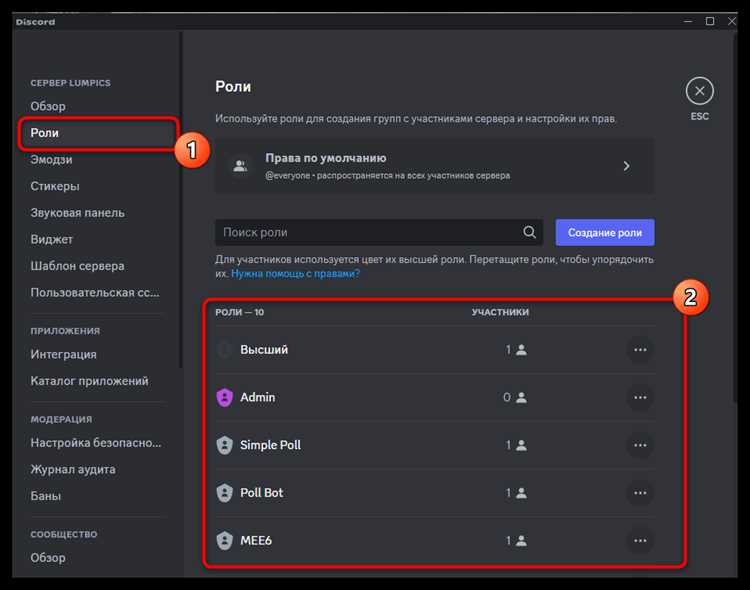Click the people icon in Права по умолчанию
The height and width of the screenshot is (590, 750).
tap(240, 166)
